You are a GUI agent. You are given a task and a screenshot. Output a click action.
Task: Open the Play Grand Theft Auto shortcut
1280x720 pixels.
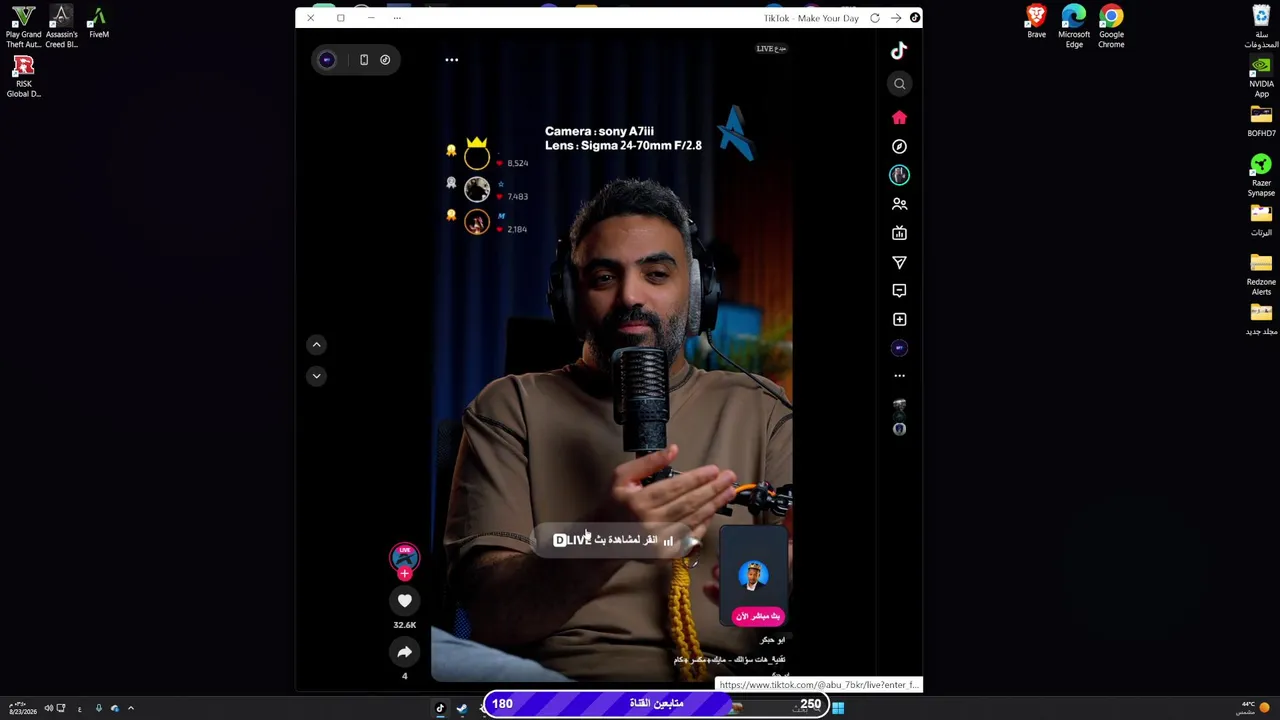[x=24, y=26]
